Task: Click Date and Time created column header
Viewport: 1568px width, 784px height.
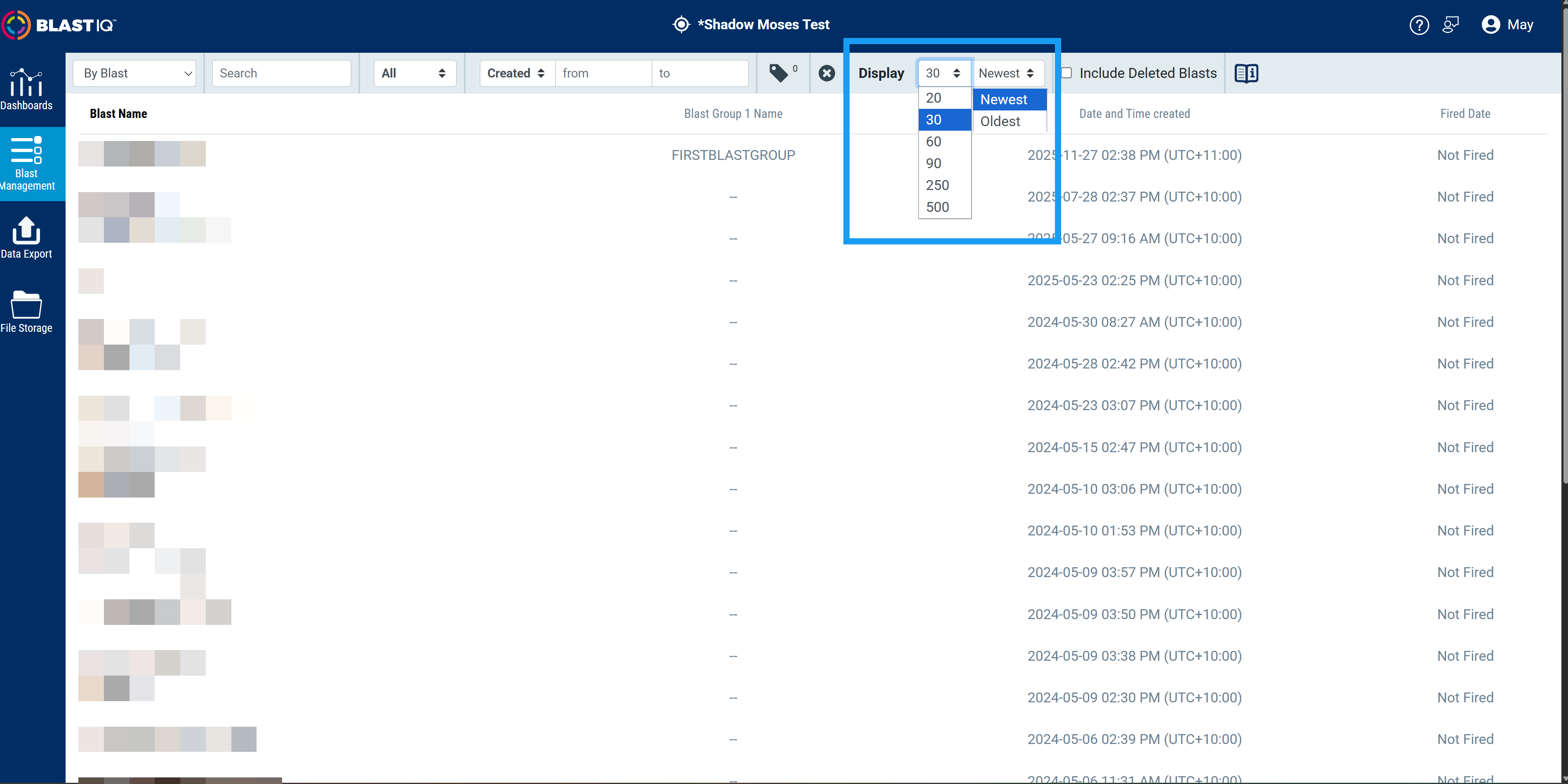Action: click(1134, 114)
